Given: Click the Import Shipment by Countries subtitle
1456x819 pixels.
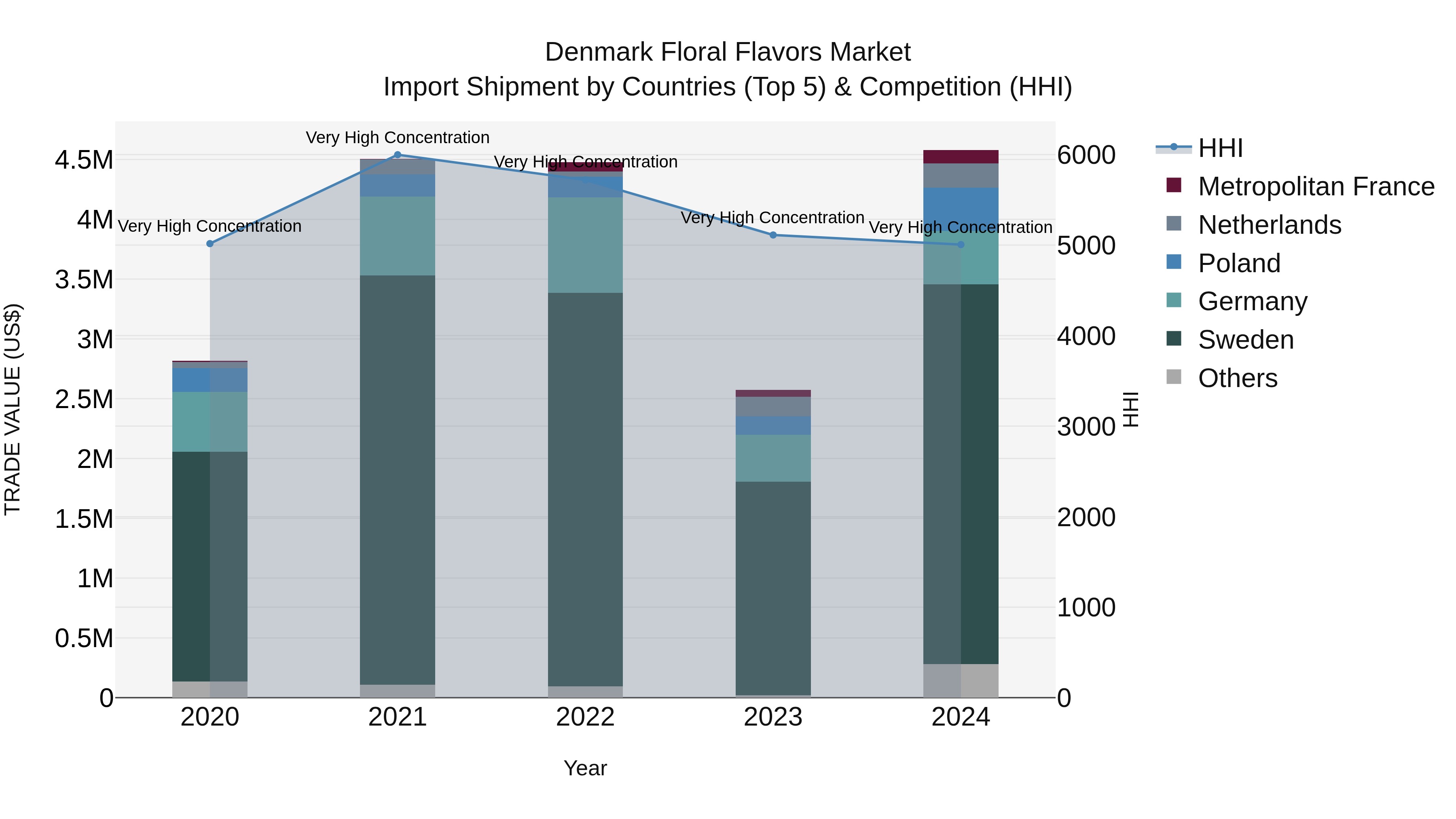Looking at the screenshot, I should (x=728, y=87).
